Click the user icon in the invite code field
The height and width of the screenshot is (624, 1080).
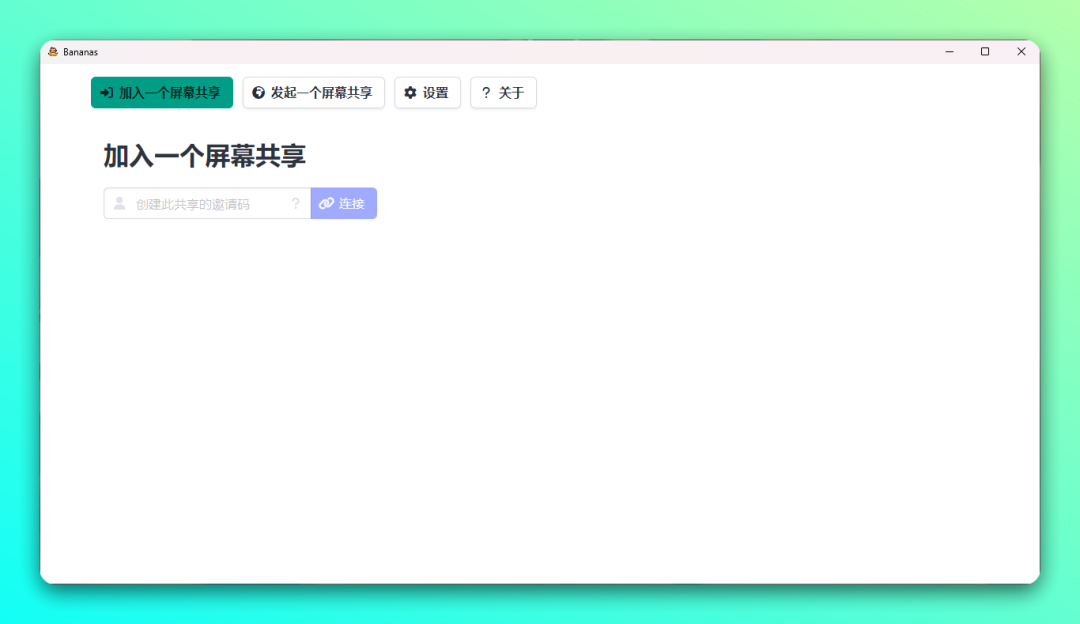pyautogui.click(x=120, y=204)
